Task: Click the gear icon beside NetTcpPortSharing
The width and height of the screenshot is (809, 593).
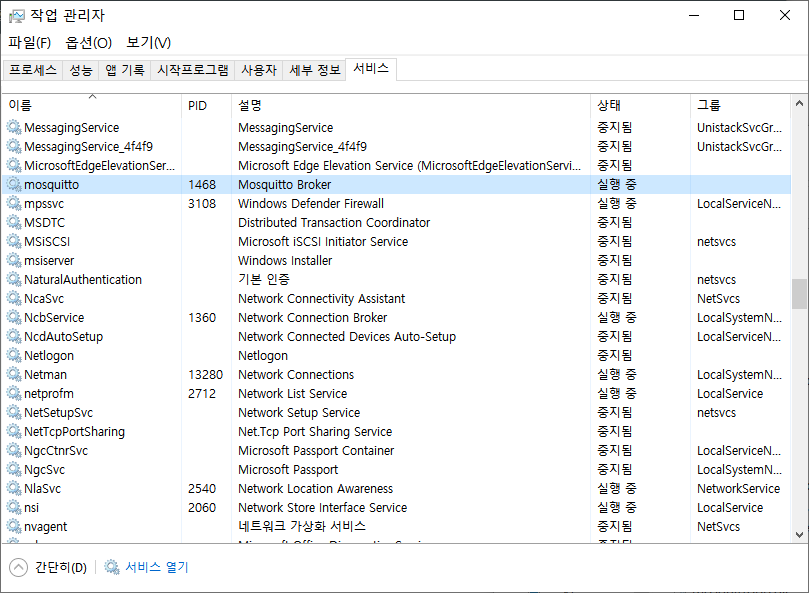Action: 14,431
